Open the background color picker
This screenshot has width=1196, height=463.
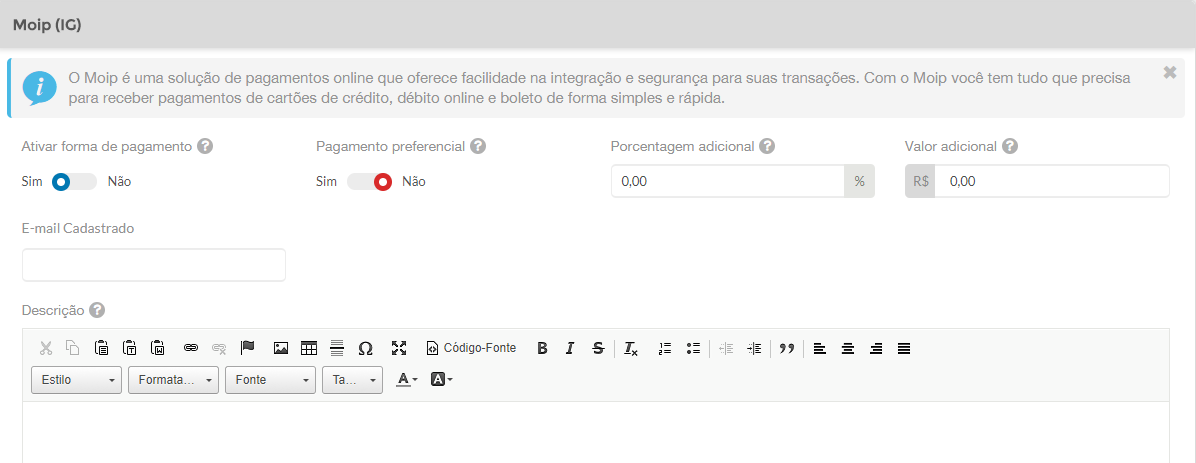coord(442,379)
